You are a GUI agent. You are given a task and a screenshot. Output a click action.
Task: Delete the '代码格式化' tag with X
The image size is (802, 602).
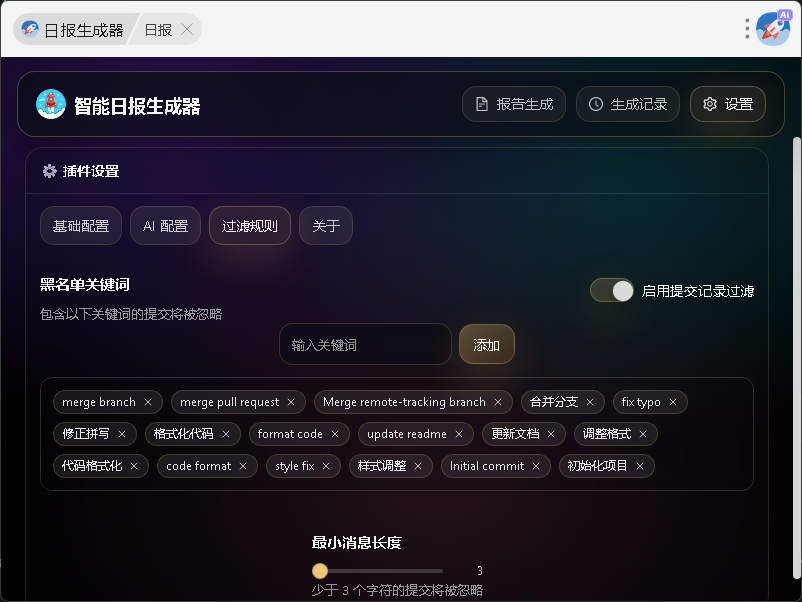click(x=134, y=466)
